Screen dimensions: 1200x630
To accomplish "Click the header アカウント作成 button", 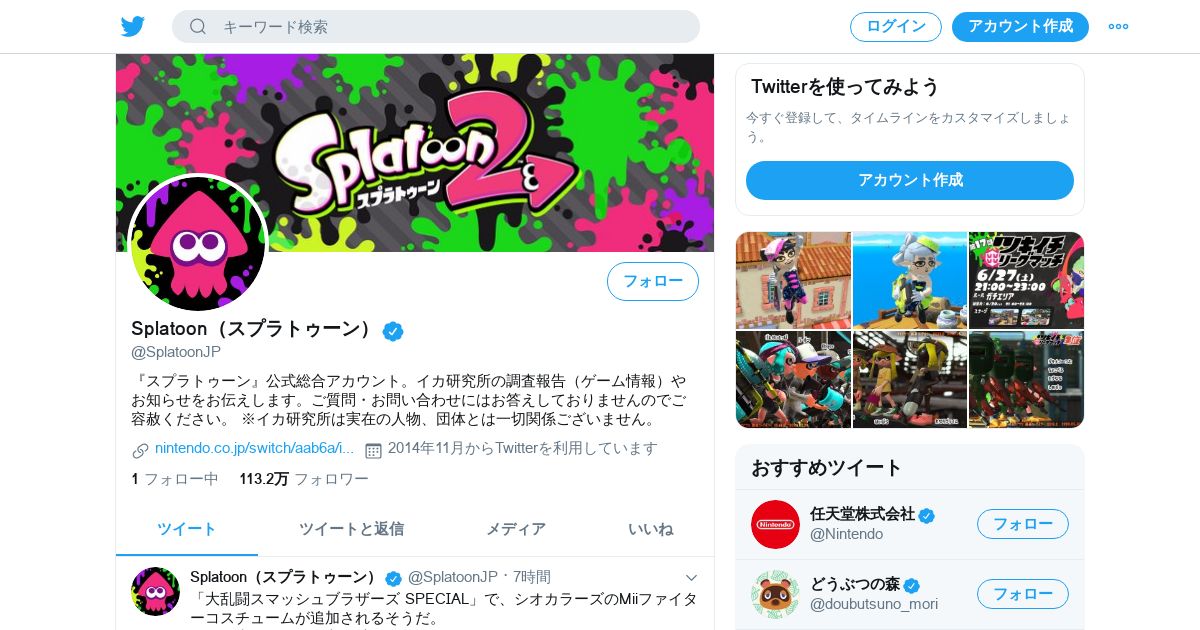I will tap(1020, 27).
